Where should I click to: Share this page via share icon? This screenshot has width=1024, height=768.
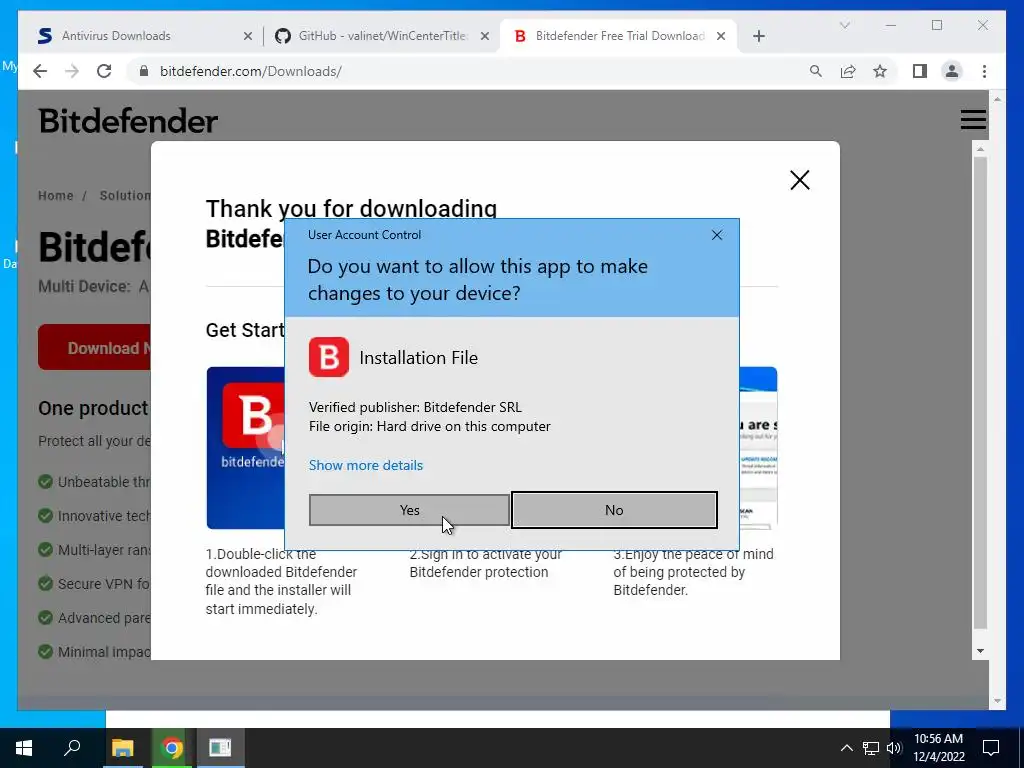click(x=848, y=71)
